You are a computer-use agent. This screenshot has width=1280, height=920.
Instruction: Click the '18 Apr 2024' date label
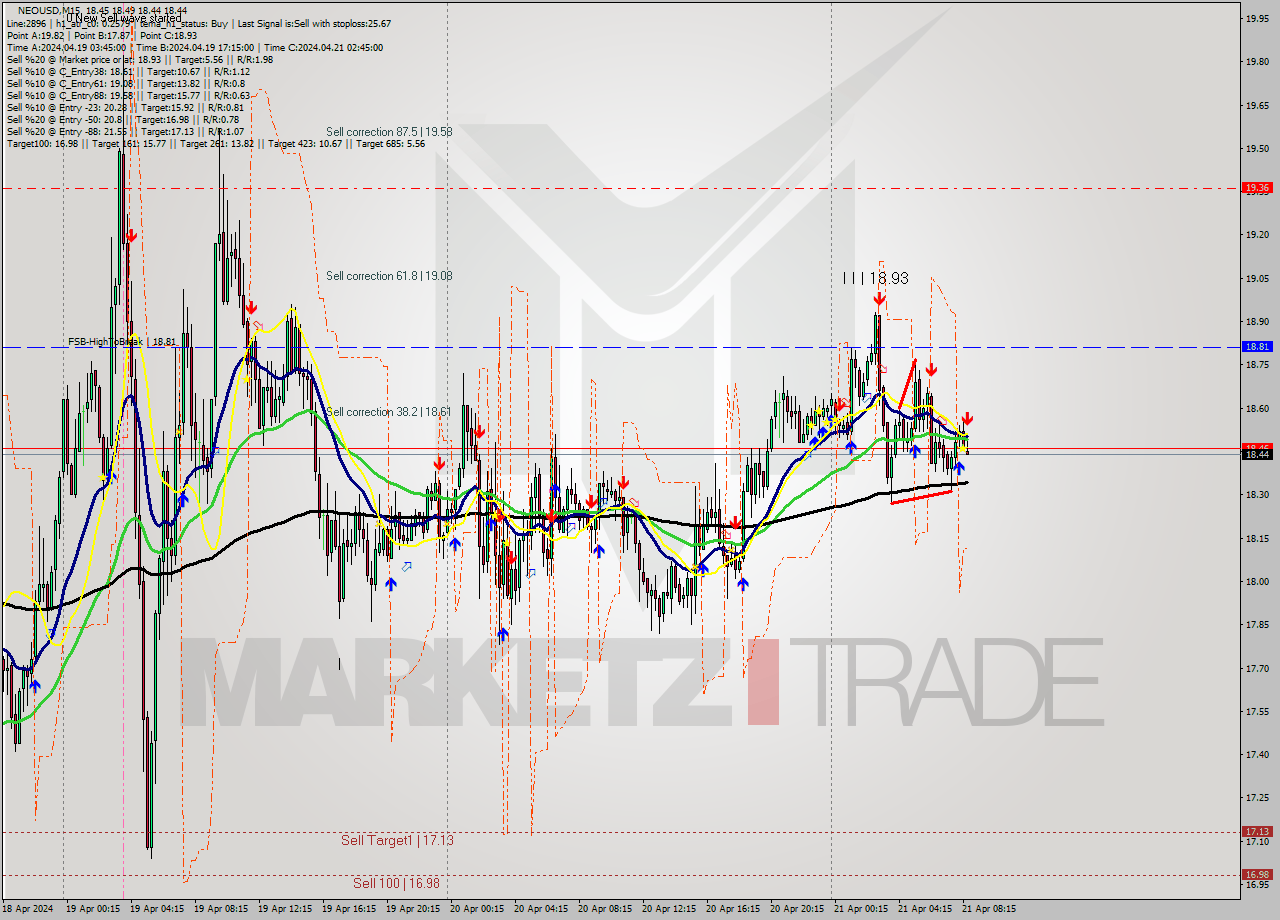coord(26,909)
